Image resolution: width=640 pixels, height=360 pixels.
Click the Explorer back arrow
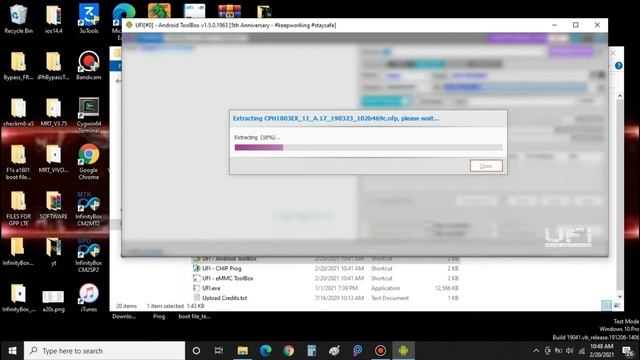(x=118, y=81)
